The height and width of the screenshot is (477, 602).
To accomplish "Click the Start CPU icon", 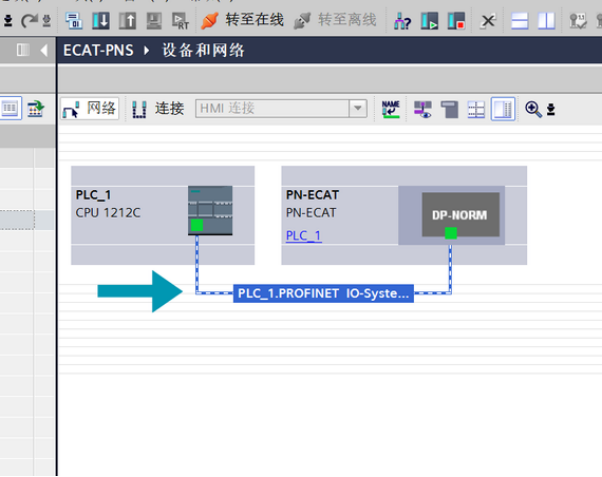I will [429, 21].
